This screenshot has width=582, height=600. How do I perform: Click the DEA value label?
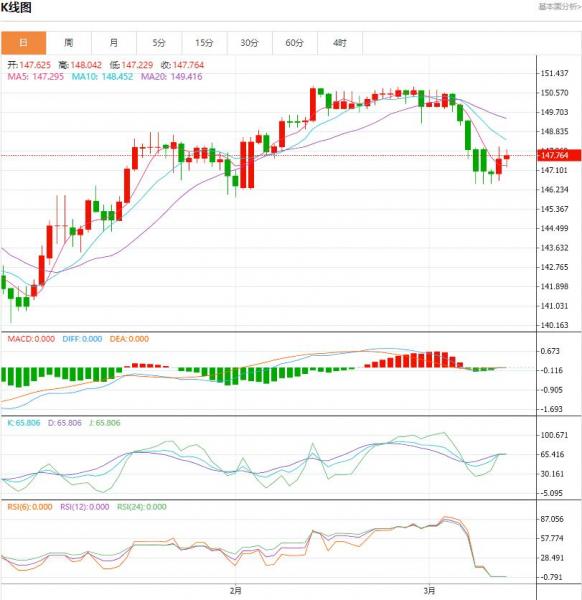(129, 339)
